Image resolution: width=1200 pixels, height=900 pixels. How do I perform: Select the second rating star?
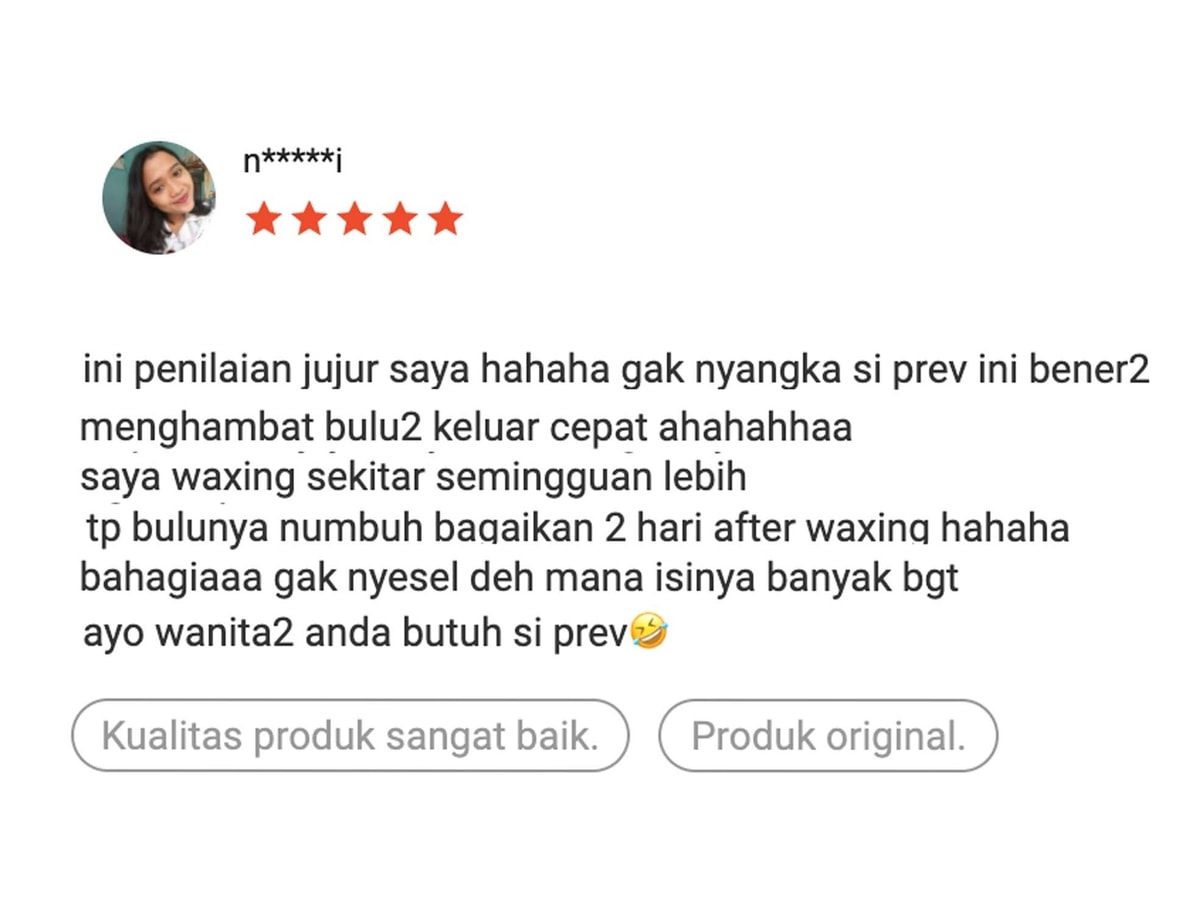309,218
